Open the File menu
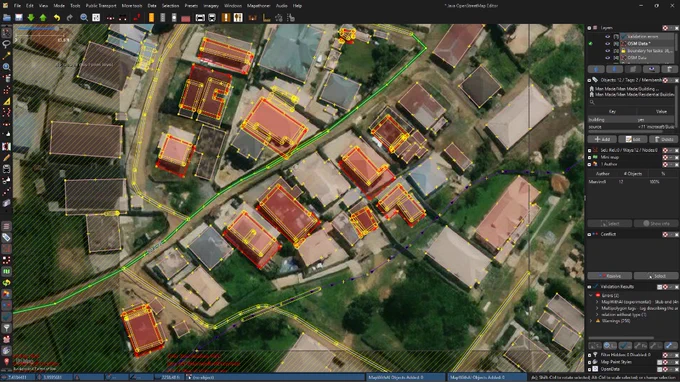680x382 pixels. point(17,6)
